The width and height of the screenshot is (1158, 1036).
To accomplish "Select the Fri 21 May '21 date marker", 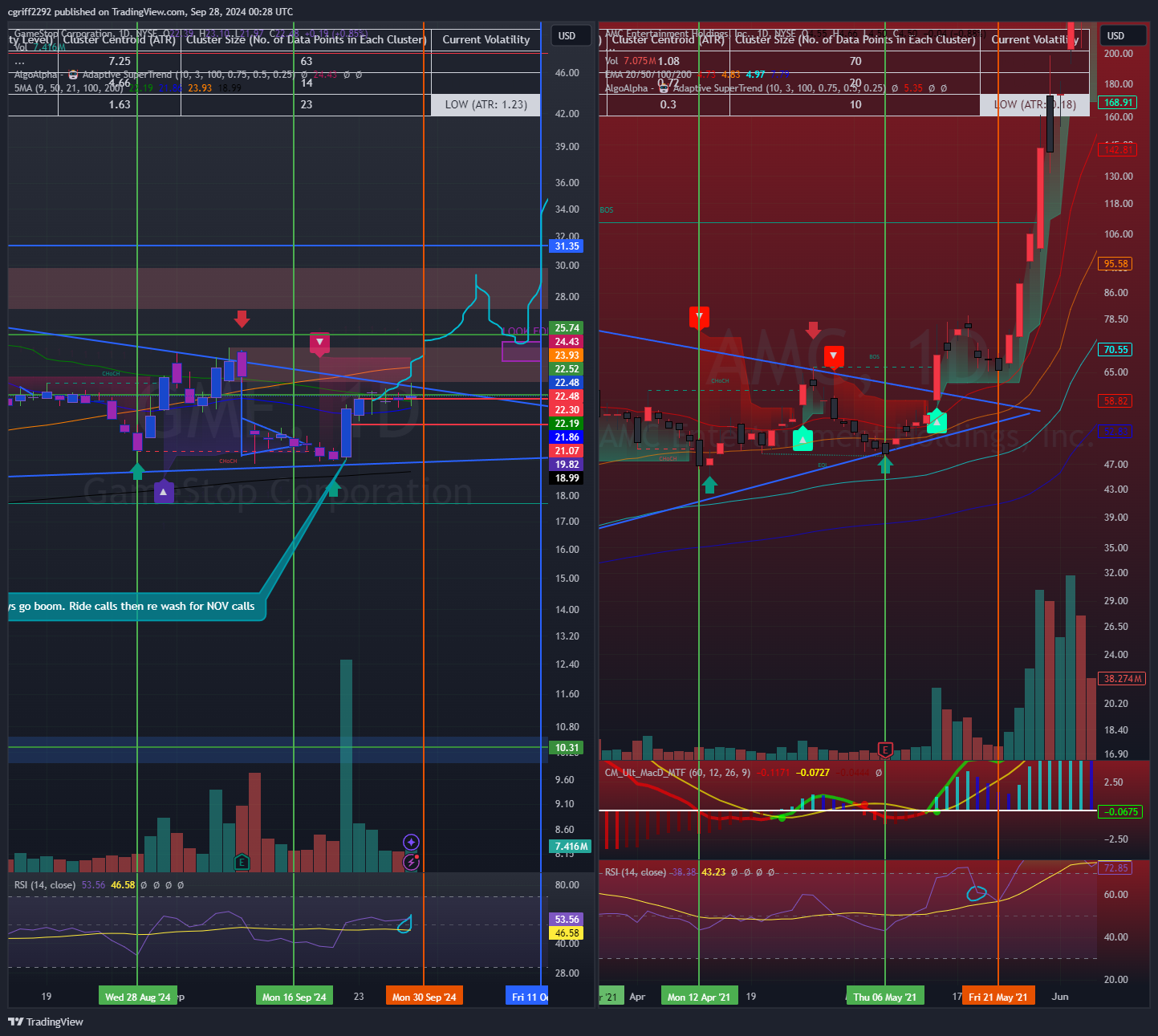I will coord(998,997).
